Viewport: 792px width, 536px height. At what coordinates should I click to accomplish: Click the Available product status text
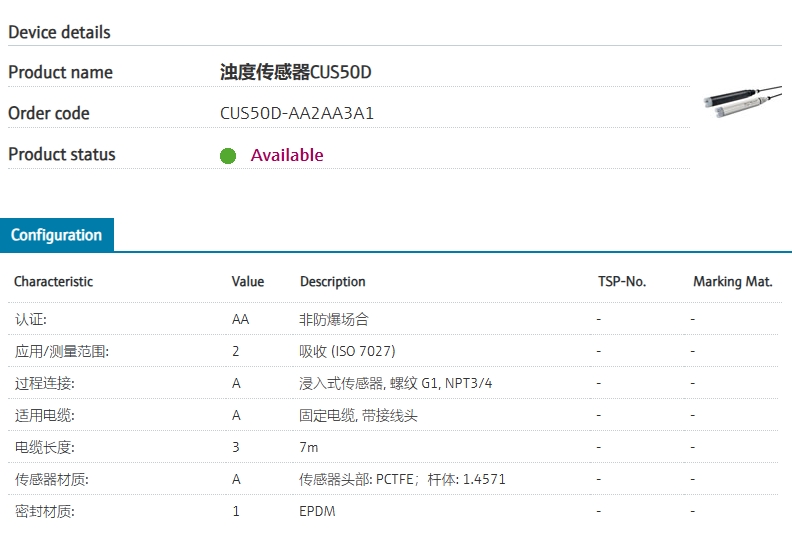(287, 155)
